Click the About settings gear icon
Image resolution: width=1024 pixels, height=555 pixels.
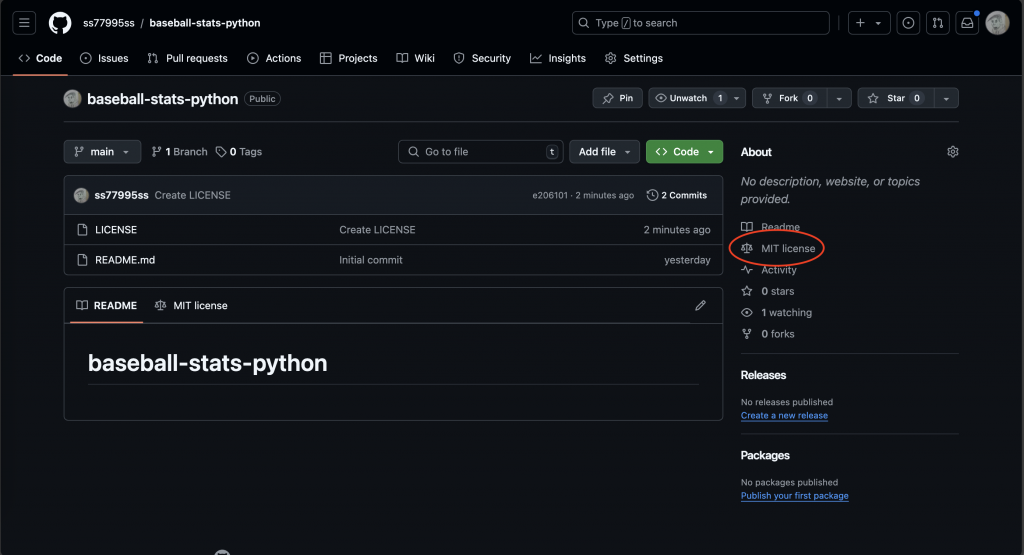[x=952, y=152]
